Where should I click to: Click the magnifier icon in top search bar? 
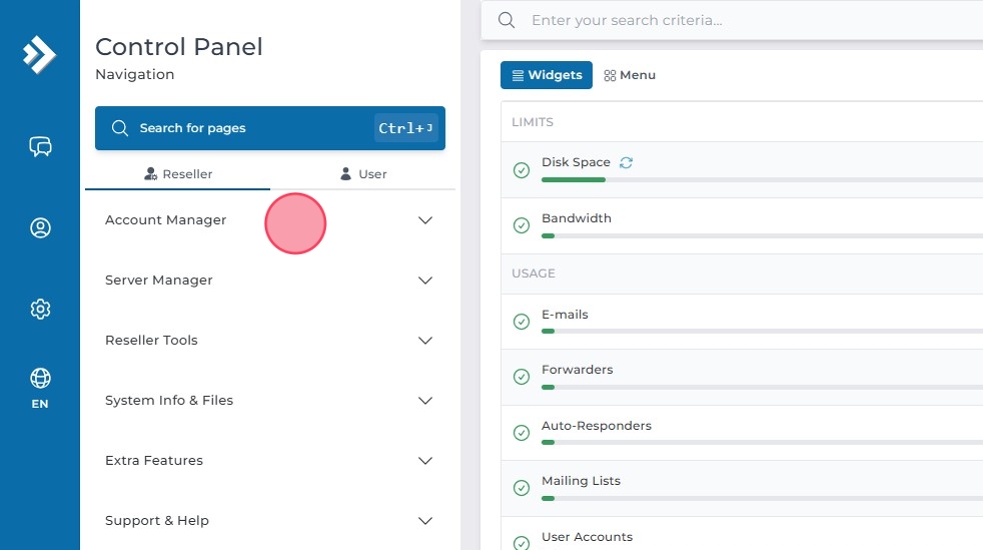click(507, 20)
